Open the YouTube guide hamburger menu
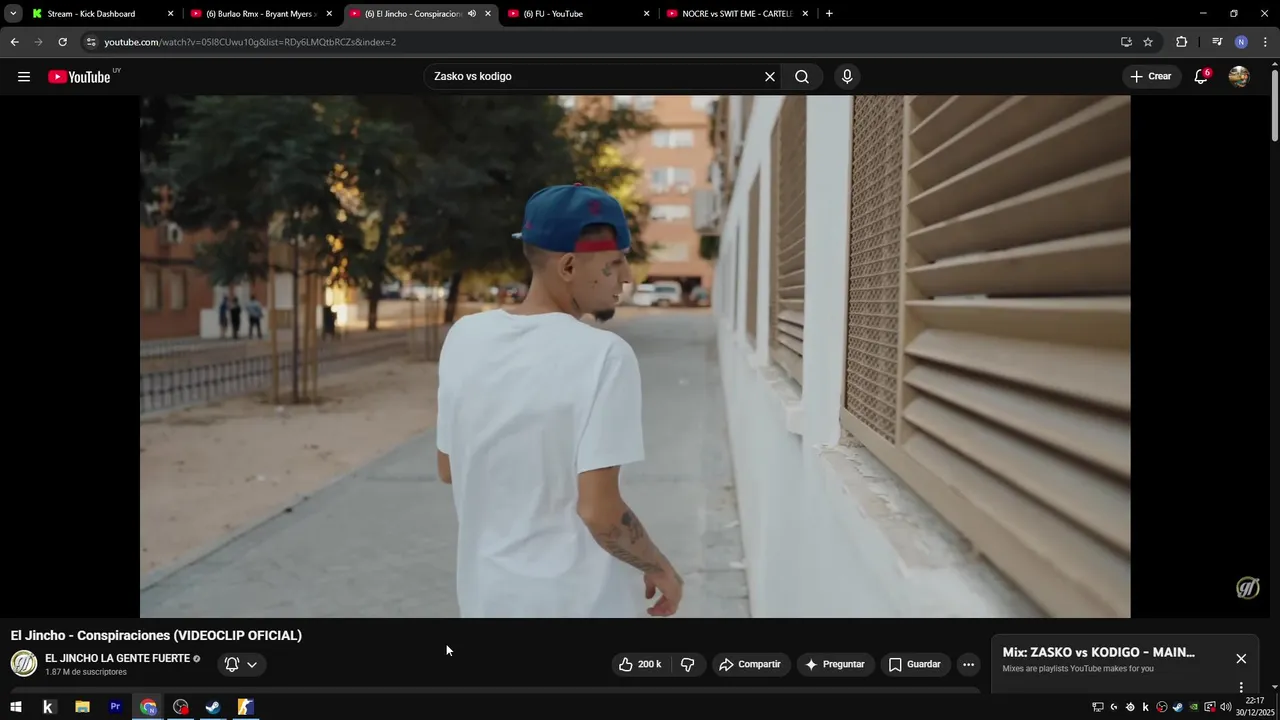 tap(24, 77)
